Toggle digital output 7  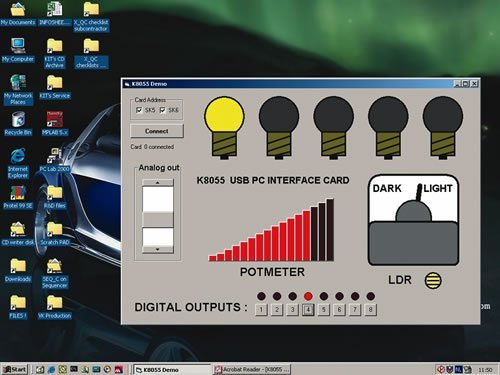[355, 310]
